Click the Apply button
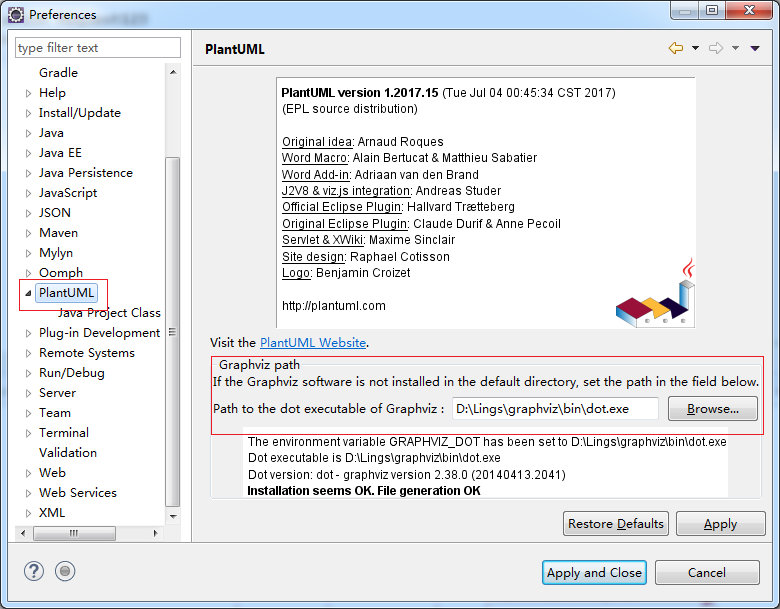 click(720, 523)
